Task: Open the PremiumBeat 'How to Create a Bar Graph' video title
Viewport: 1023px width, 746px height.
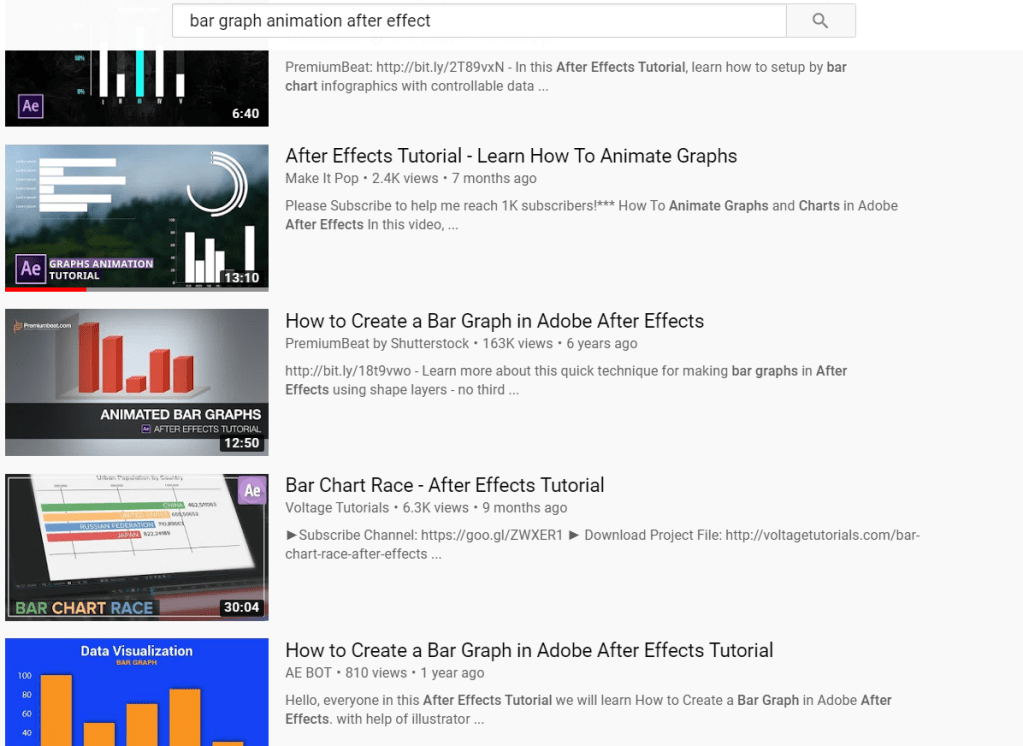Action: point(494,321)
